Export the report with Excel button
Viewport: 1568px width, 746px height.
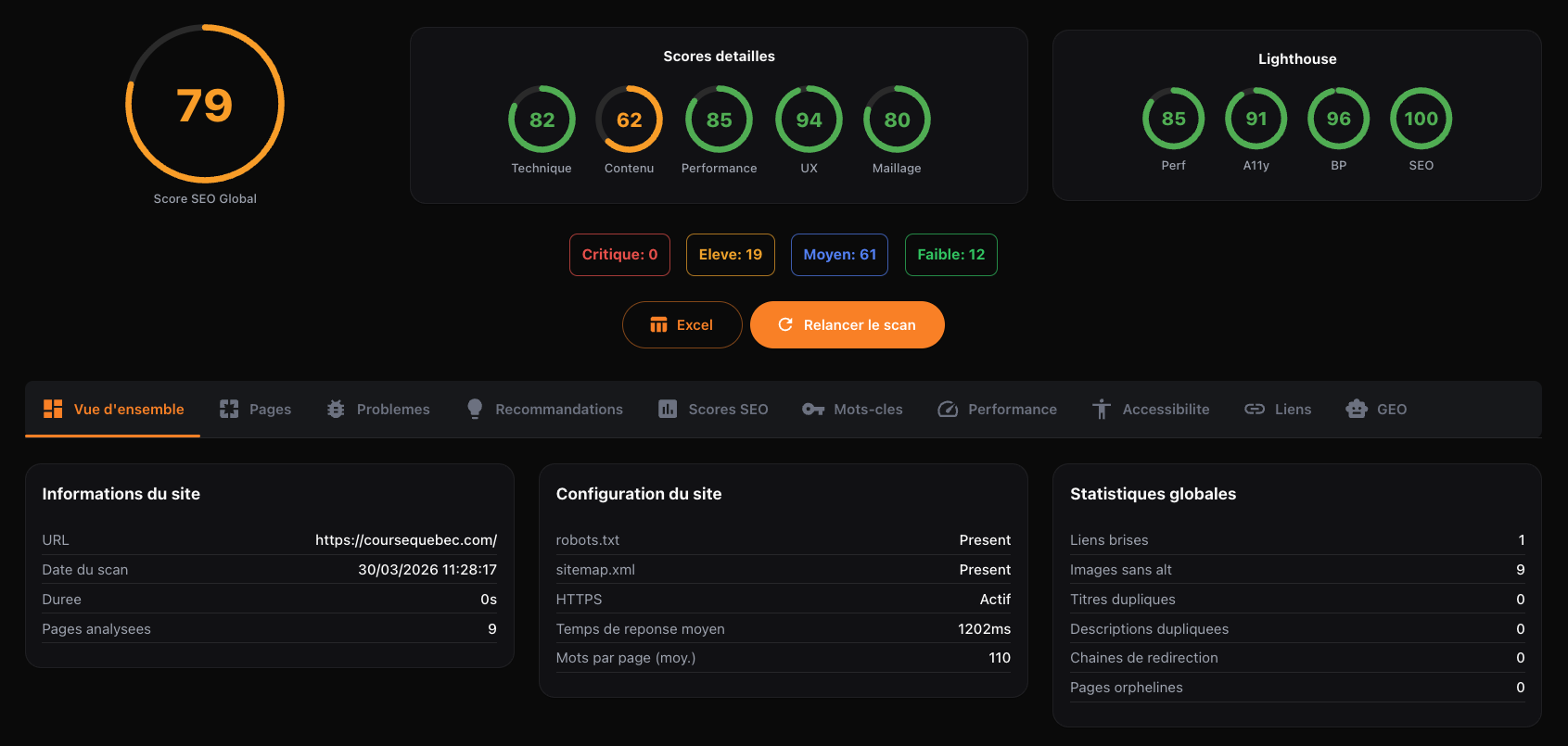click(x=682, y=325)
